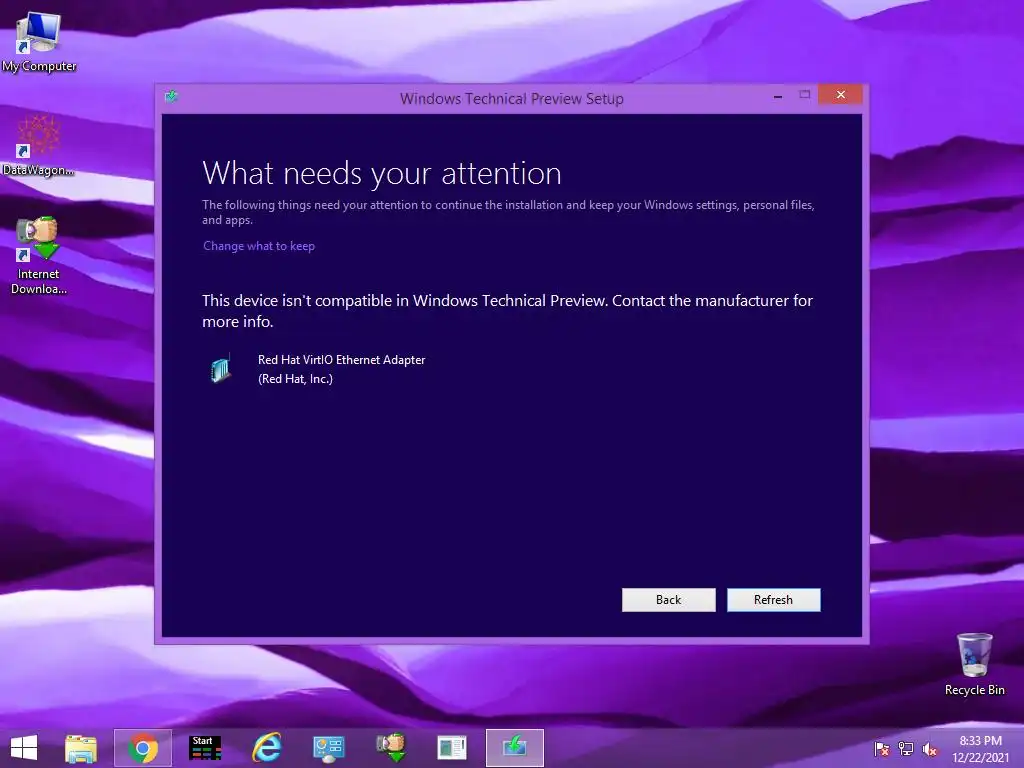Click the Setup window title icon

tap(172, 97)
